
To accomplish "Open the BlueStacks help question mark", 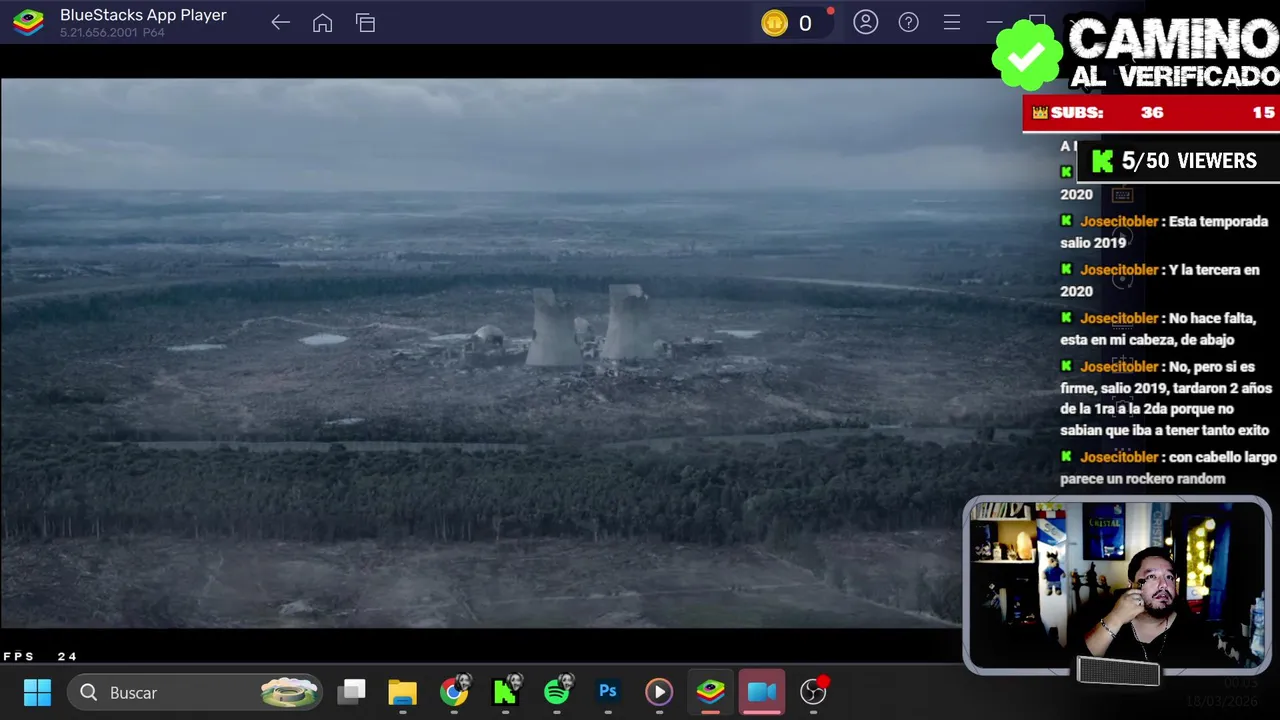I will 908,22.
